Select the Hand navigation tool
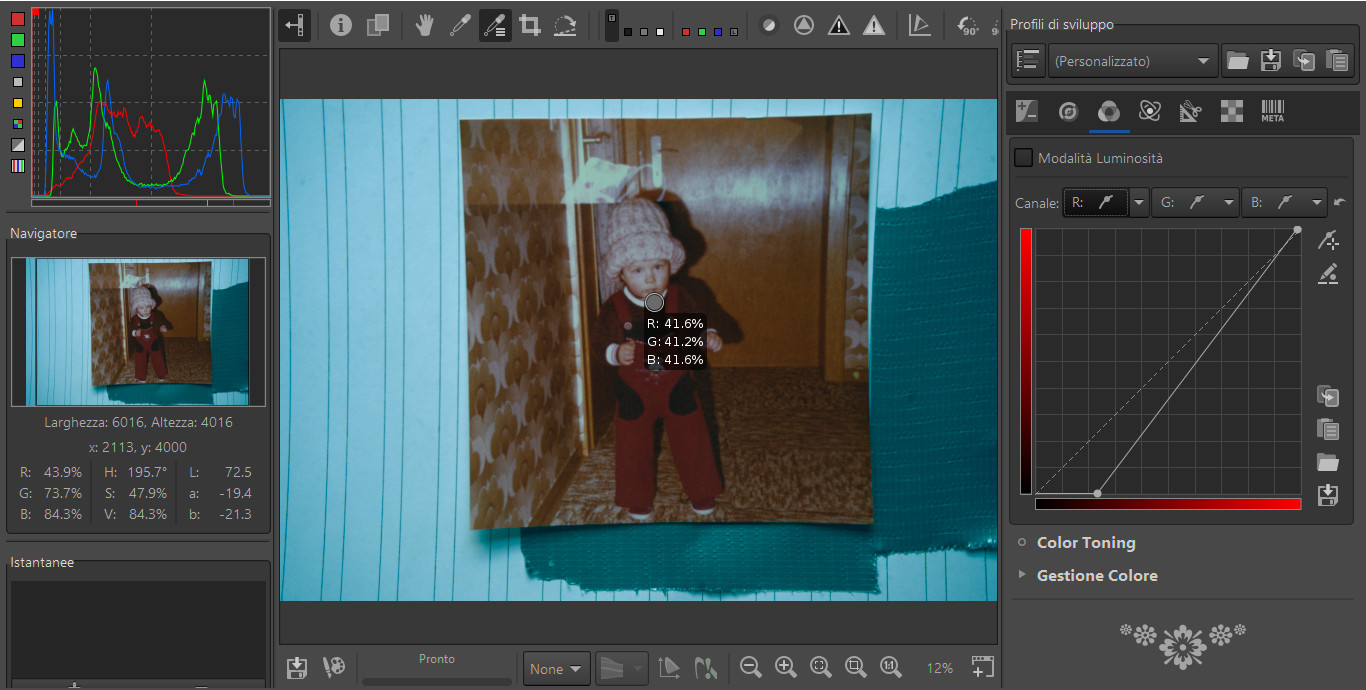This screenshot has height=690, width=1366. click(424, 26)
